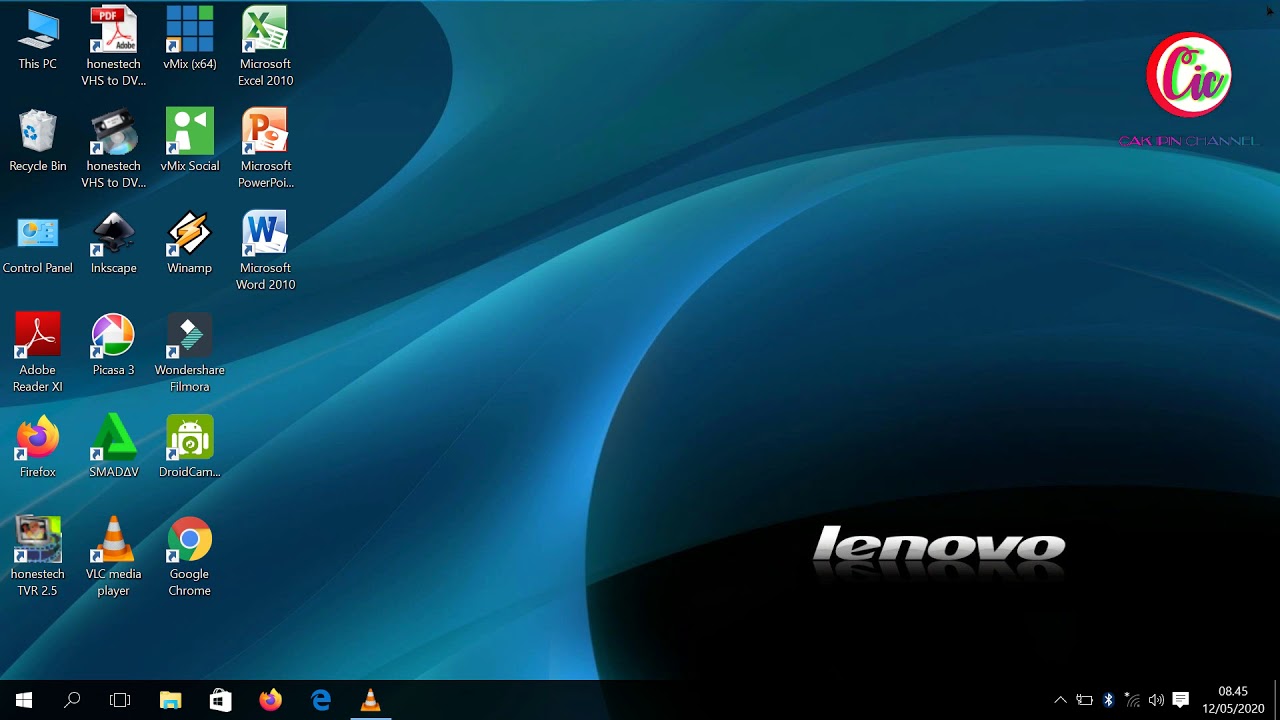The image size is (1280, 720).
Task: Select honestech VHS to DVD PDF shortcut
Action: point(114,46)
